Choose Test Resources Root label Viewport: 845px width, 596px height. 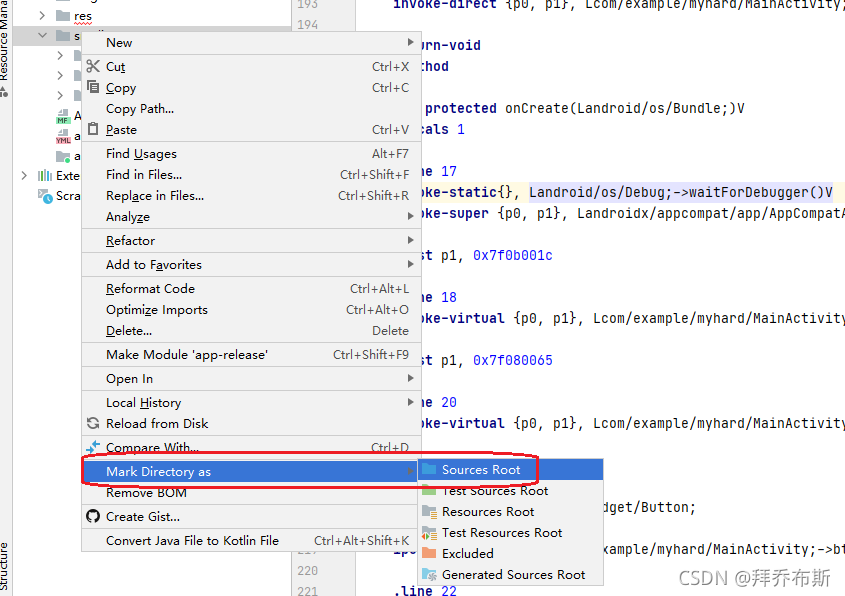click(x=502, y=532)
